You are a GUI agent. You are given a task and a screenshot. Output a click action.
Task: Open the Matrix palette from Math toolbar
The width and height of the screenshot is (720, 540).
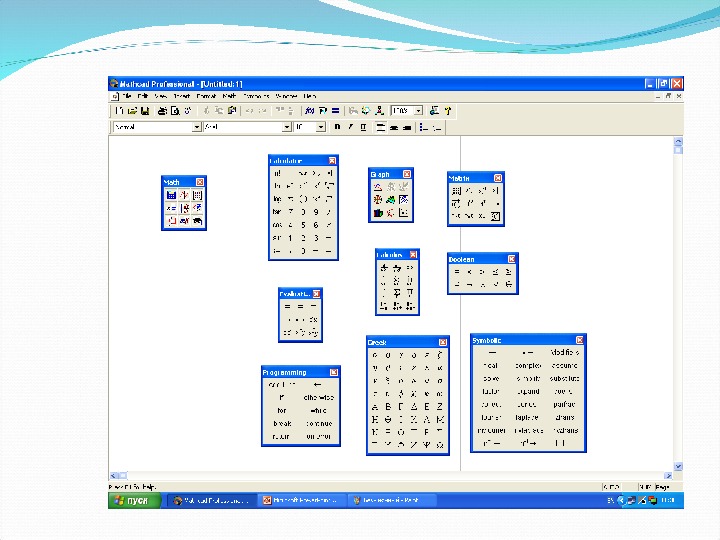click(x=197, y=195)
